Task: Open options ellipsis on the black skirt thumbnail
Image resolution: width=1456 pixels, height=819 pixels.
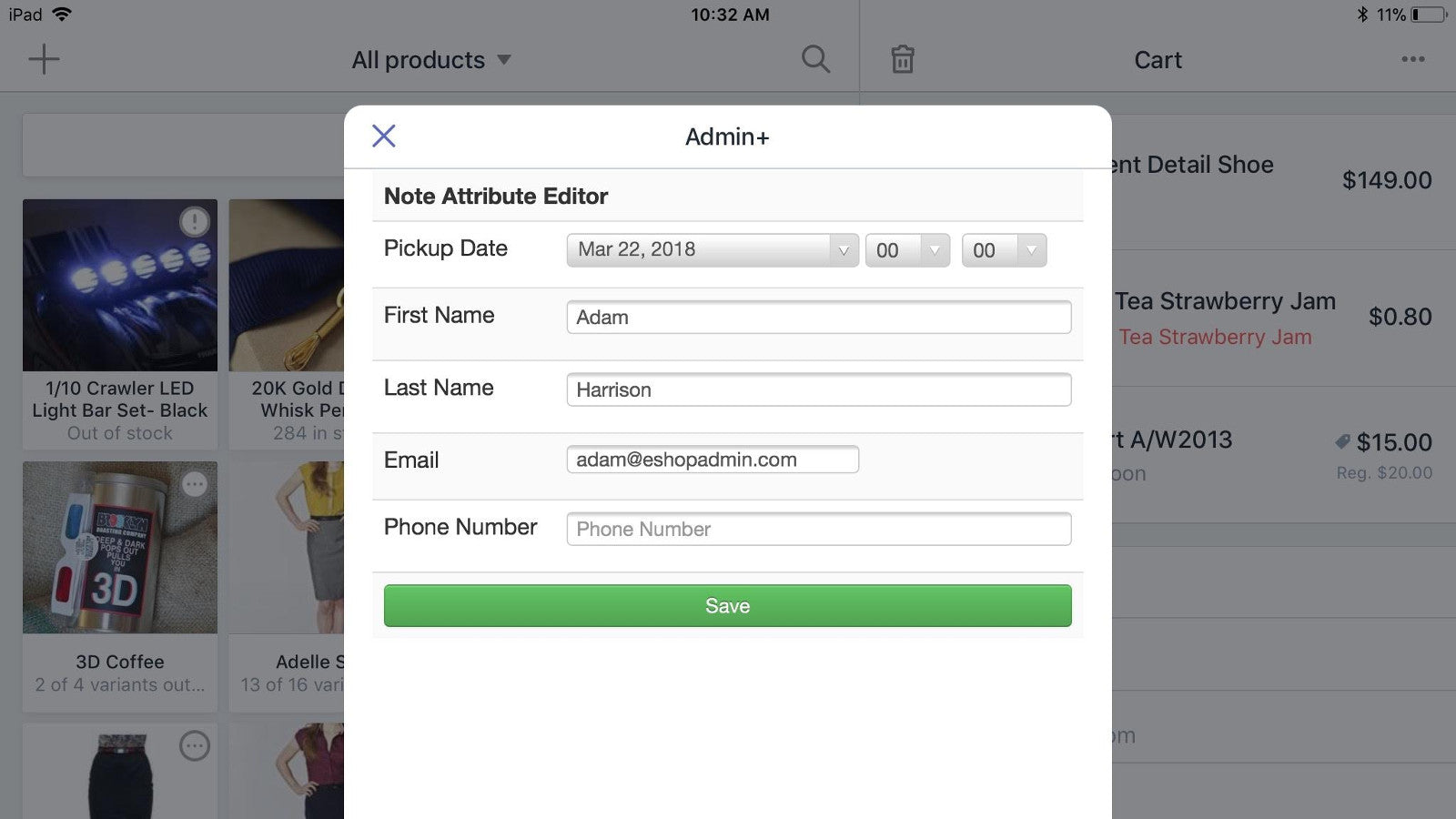Action: coord(196,744)
